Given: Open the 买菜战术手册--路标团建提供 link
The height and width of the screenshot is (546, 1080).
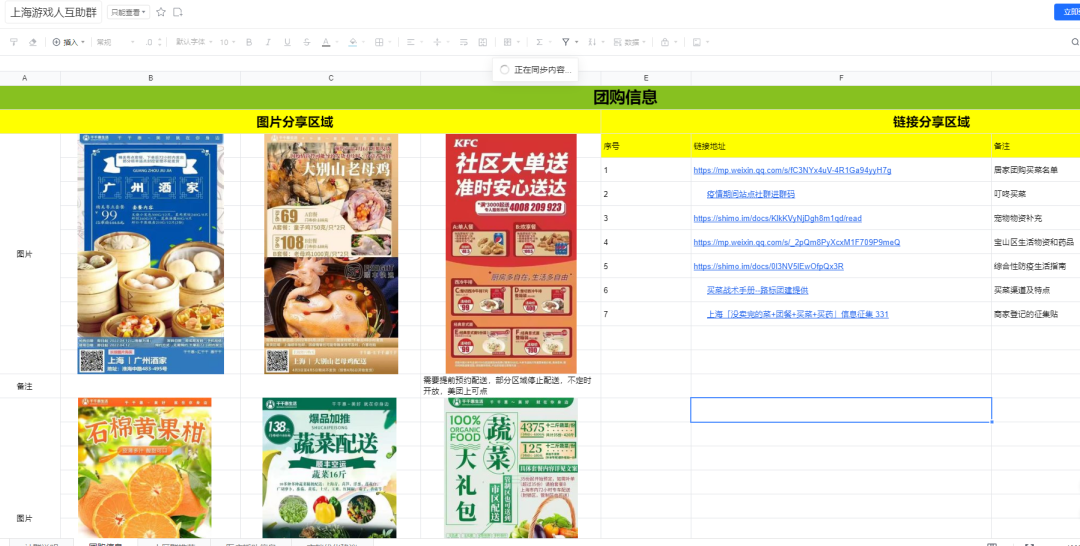Looking at the screenshot, I should coord(758,291).
